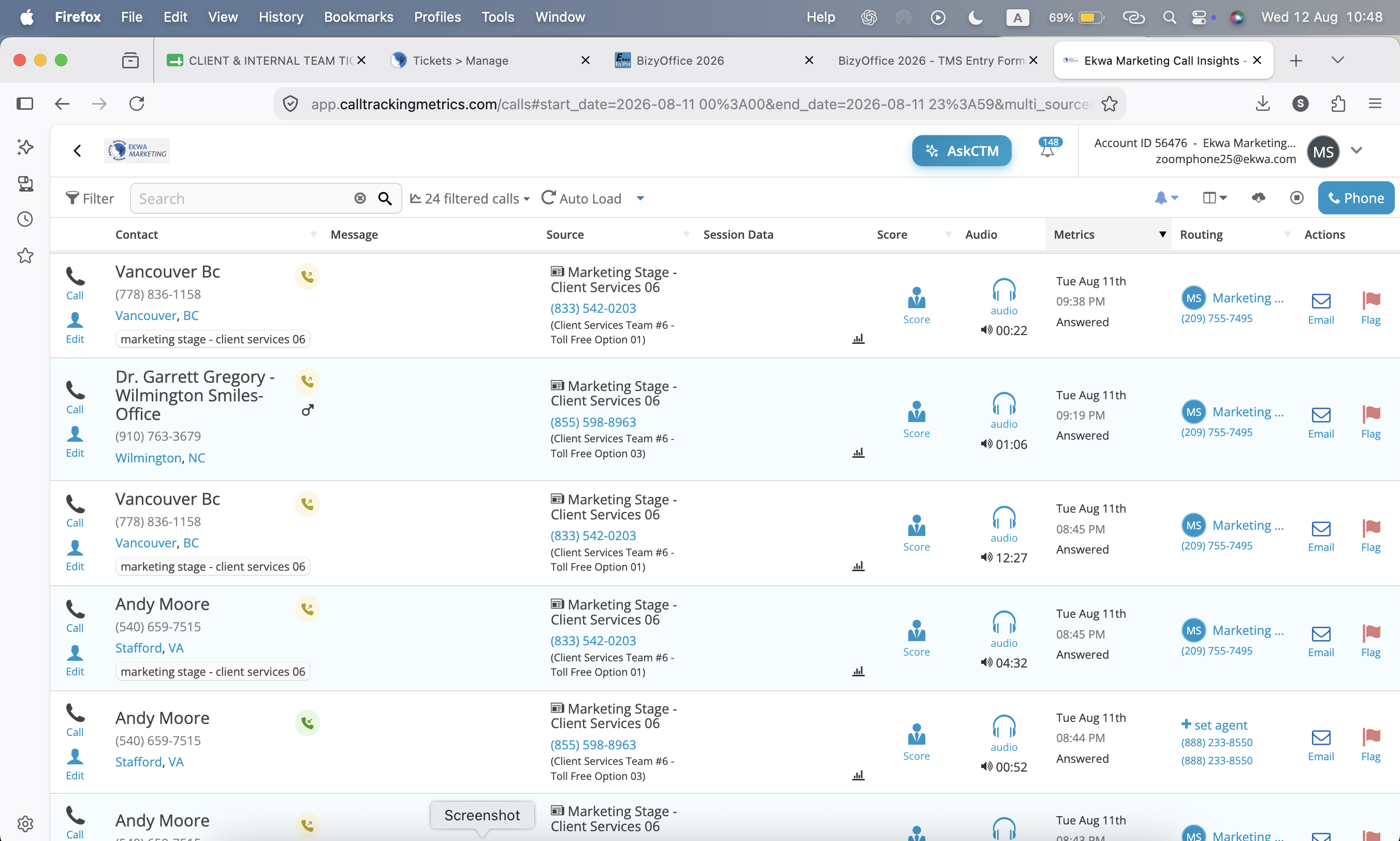Click green call status icon for 08:44 PM call
Image resolution: width=1400 pixels, height=841 pixels.
click(307, 722)
